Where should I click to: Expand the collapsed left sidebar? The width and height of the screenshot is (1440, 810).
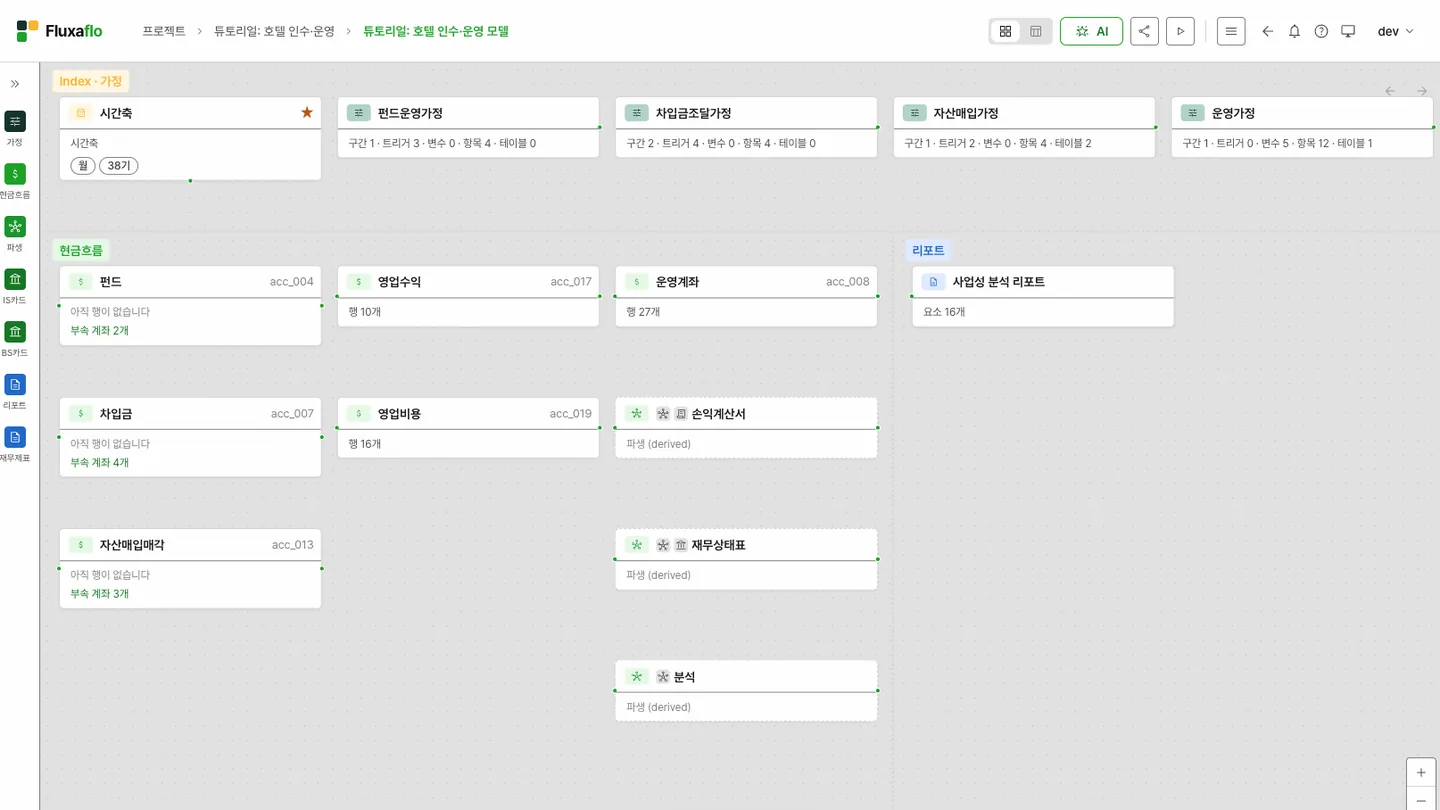pos(15,84)
